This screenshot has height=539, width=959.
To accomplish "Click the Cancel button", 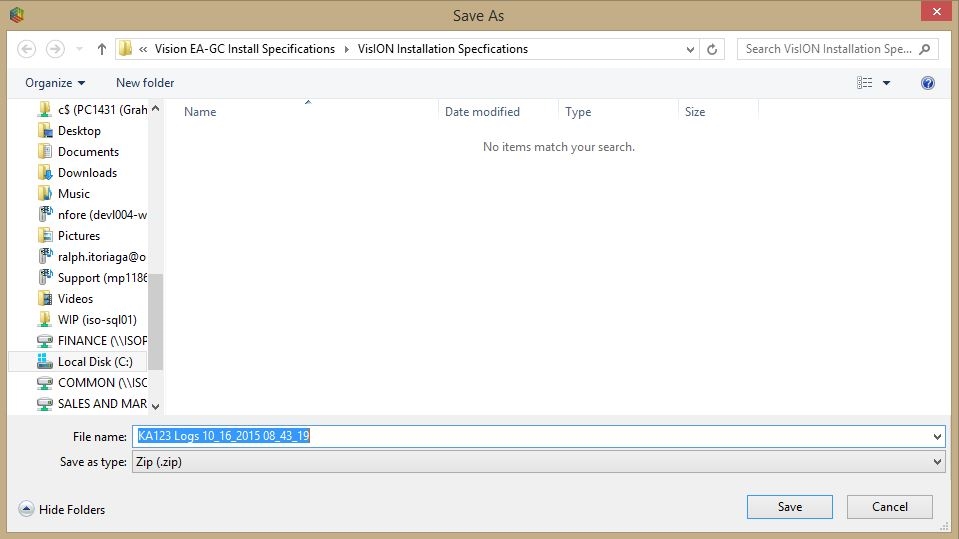I will pyautogui.click(x=889, y=507).
